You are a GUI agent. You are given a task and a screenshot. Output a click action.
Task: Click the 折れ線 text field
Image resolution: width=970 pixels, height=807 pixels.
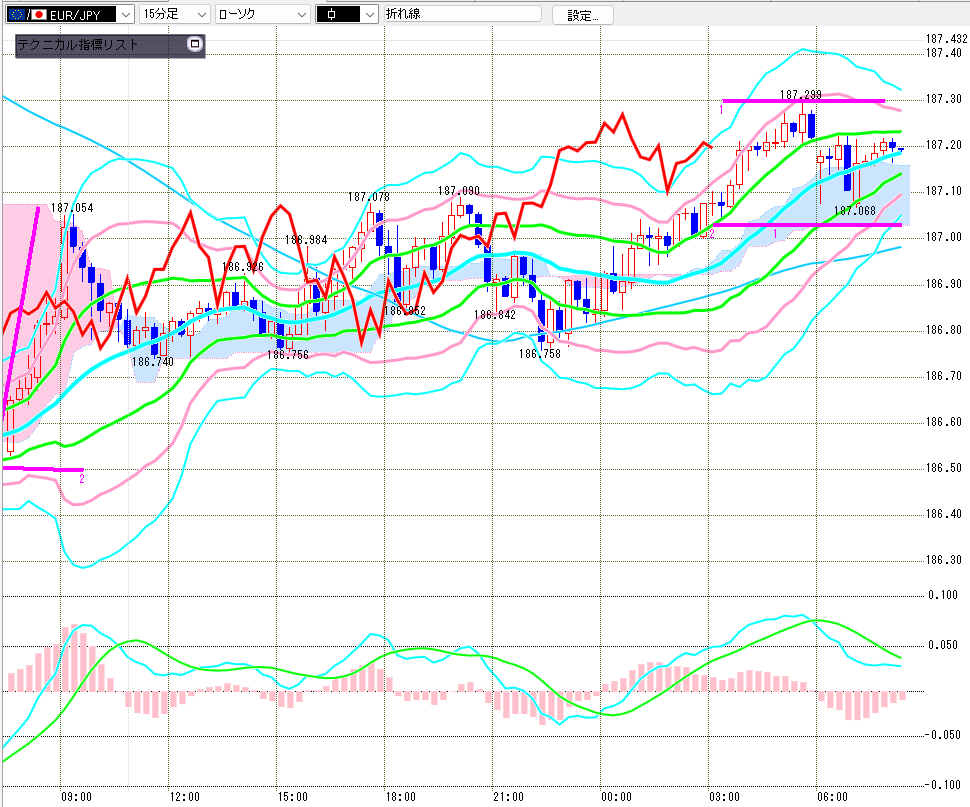coord(460,14)
